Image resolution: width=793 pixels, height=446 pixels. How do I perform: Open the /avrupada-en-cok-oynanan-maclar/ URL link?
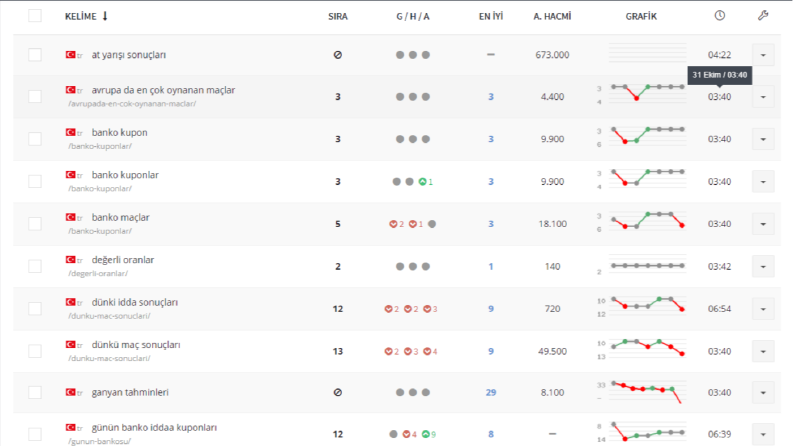pyautogui.click(x=132, y=104)
